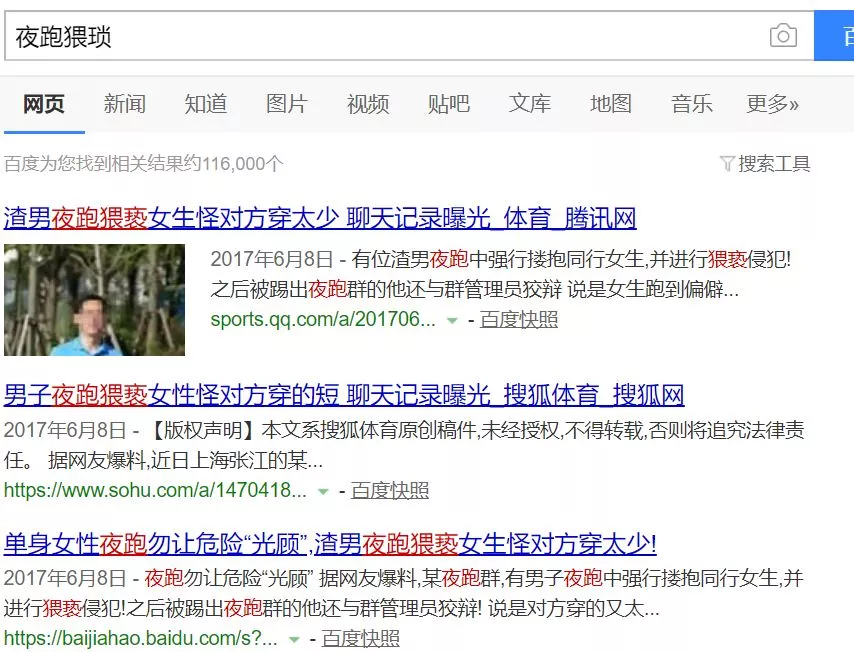Open 百度快照 for sports.qq.com result
This screenshot has width=854, height=652.
tap(519, 319)
